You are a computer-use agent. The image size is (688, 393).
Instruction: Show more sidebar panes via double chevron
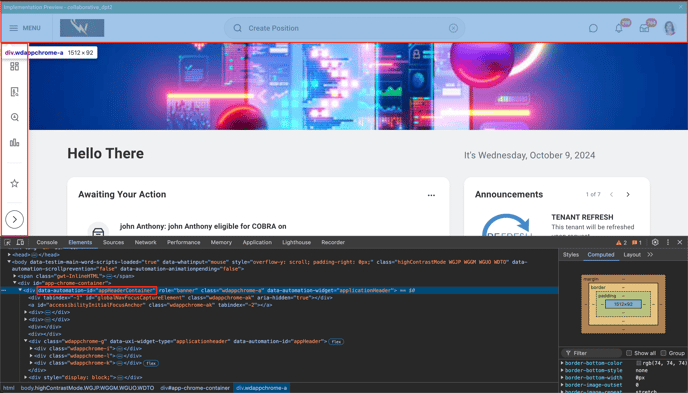coord(650,254)
